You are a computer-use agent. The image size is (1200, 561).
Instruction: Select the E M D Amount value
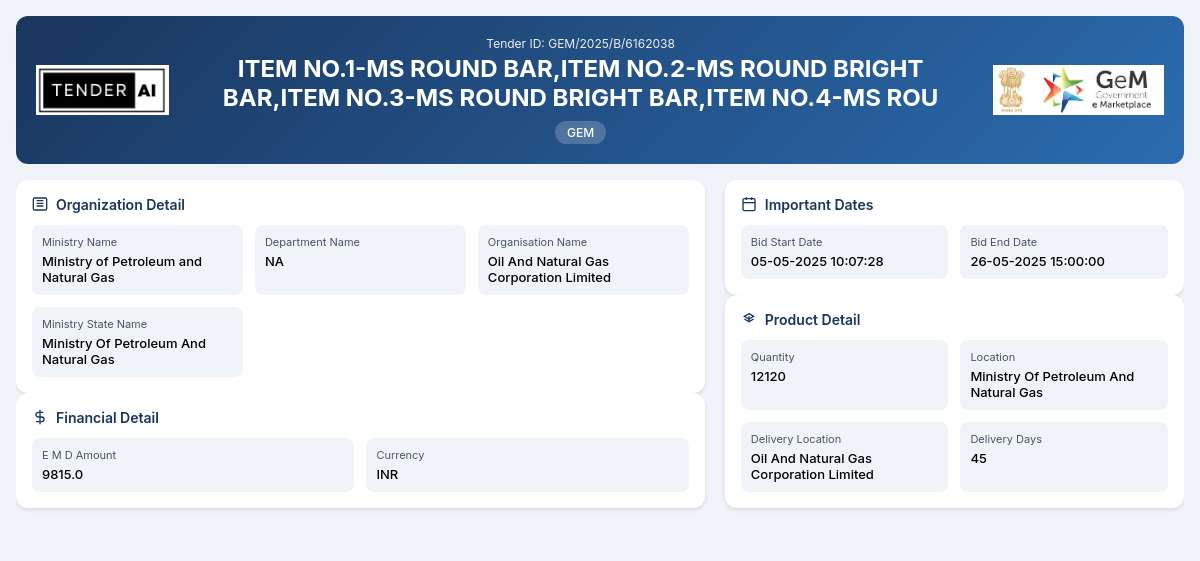click(x=62, y=474)
